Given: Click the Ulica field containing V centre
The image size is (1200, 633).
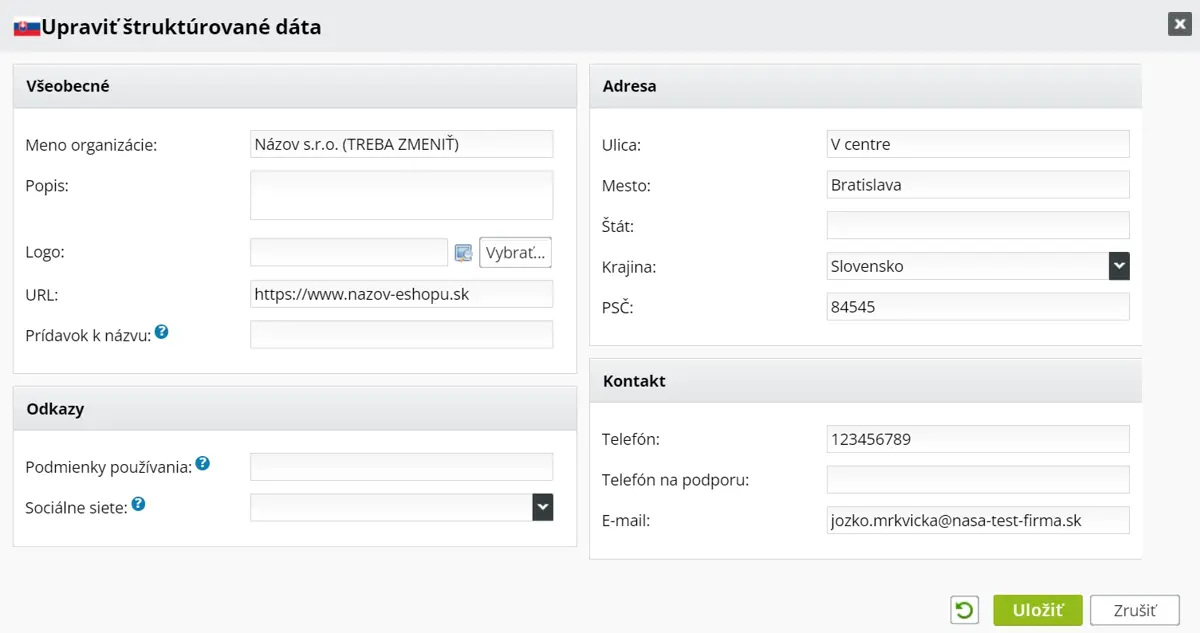Looking at the screenshot, I should (x=978, y=144).
